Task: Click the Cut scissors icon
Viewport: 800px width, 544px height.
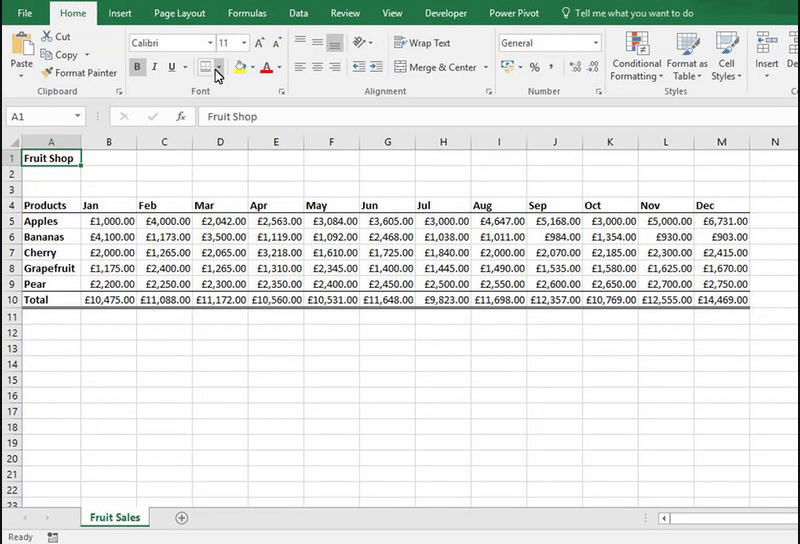Action: 47,37
